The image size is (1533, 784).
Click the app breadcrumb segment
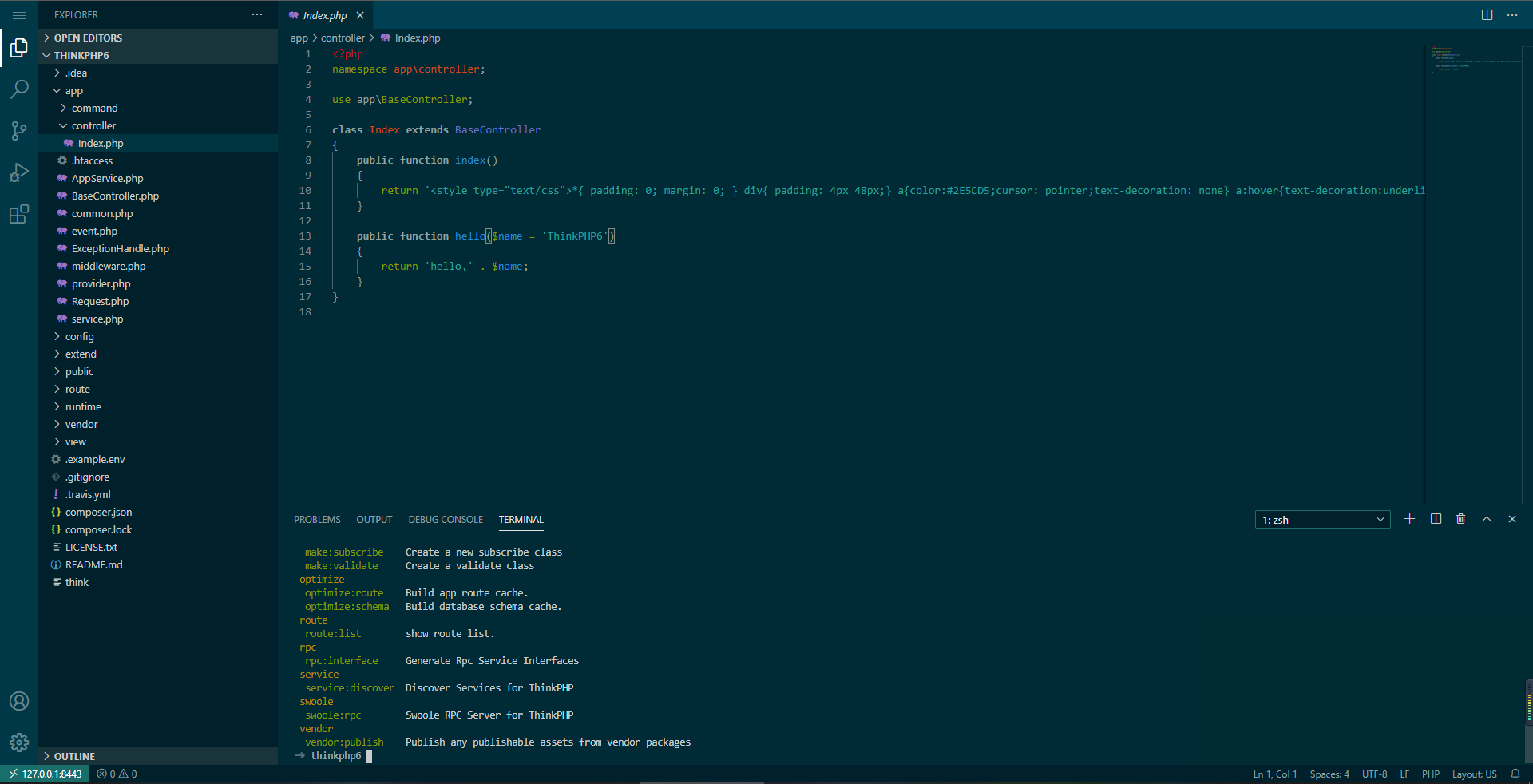pyautogui.click(x=299, y=38)
